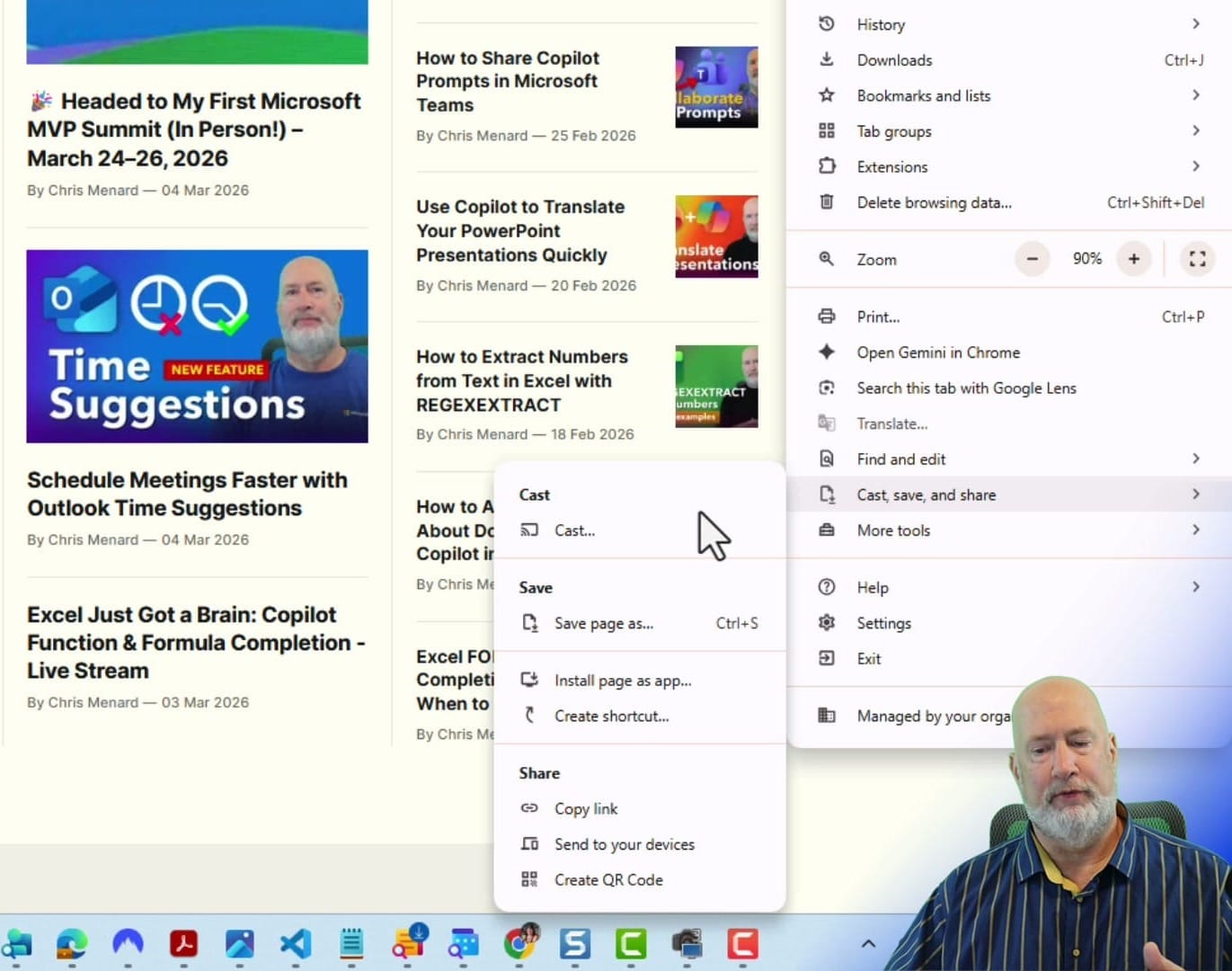Open Snagit from the taskbar
This screenshot has width=1232, height=971.
tap(573, 945)
